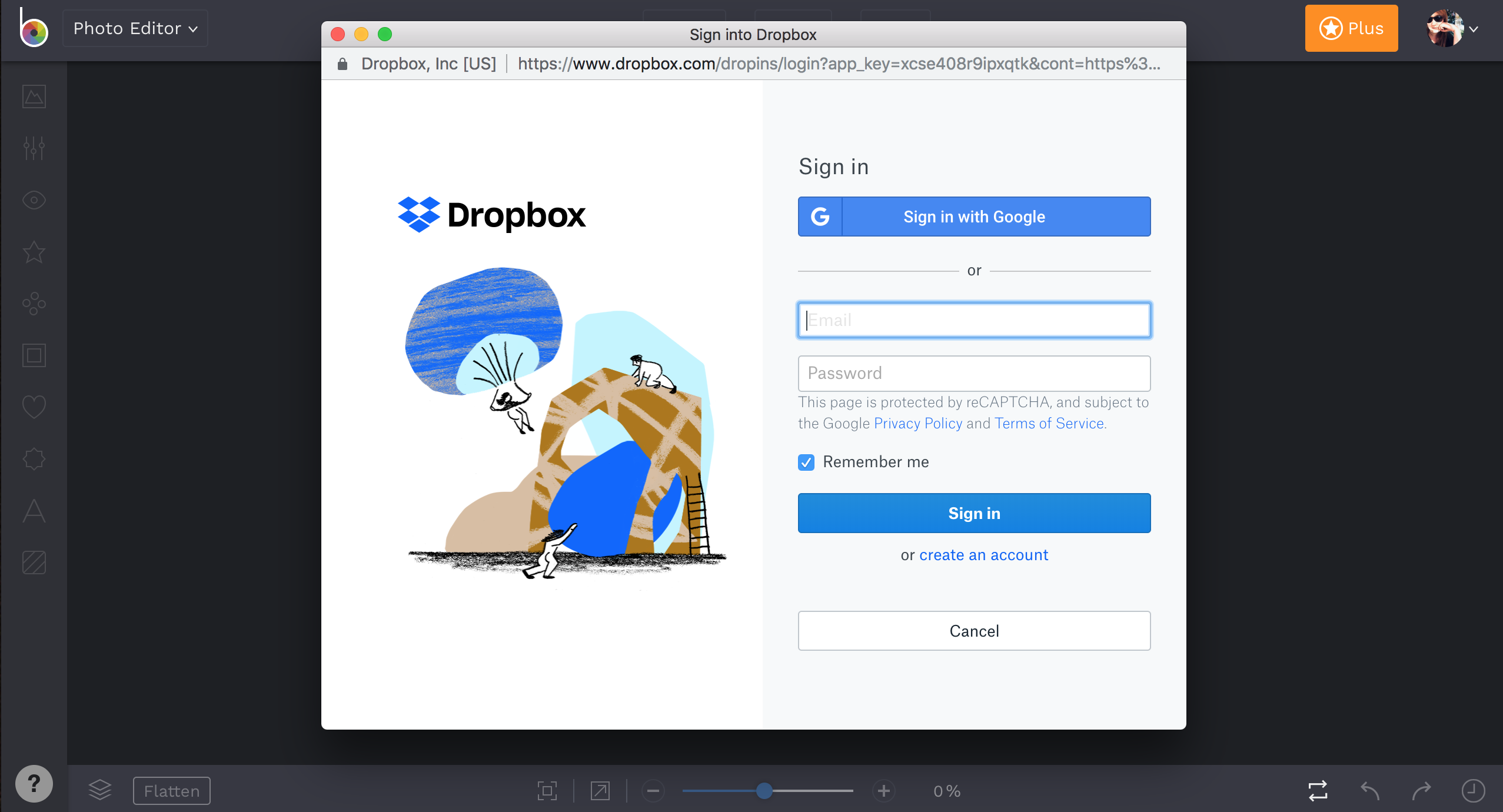The height and width of the screenshot is (812, 1503).
Task: Click the 0 % zoom value
Action: click(x=947, y=791)
